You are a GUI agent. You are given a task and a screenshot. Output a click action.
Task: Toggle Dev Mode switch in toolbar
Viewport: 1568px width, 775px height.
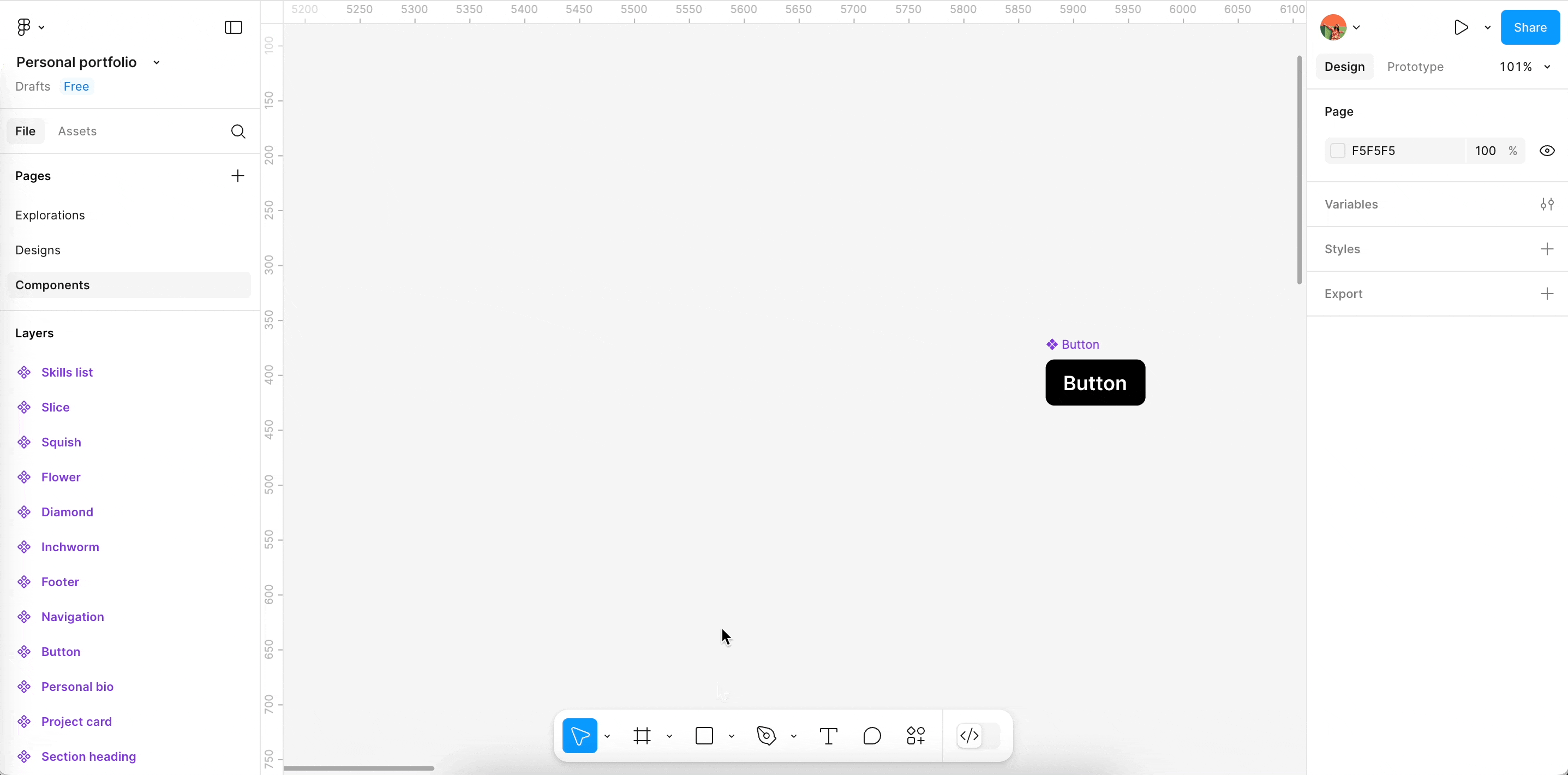click(x=978, y=736)
